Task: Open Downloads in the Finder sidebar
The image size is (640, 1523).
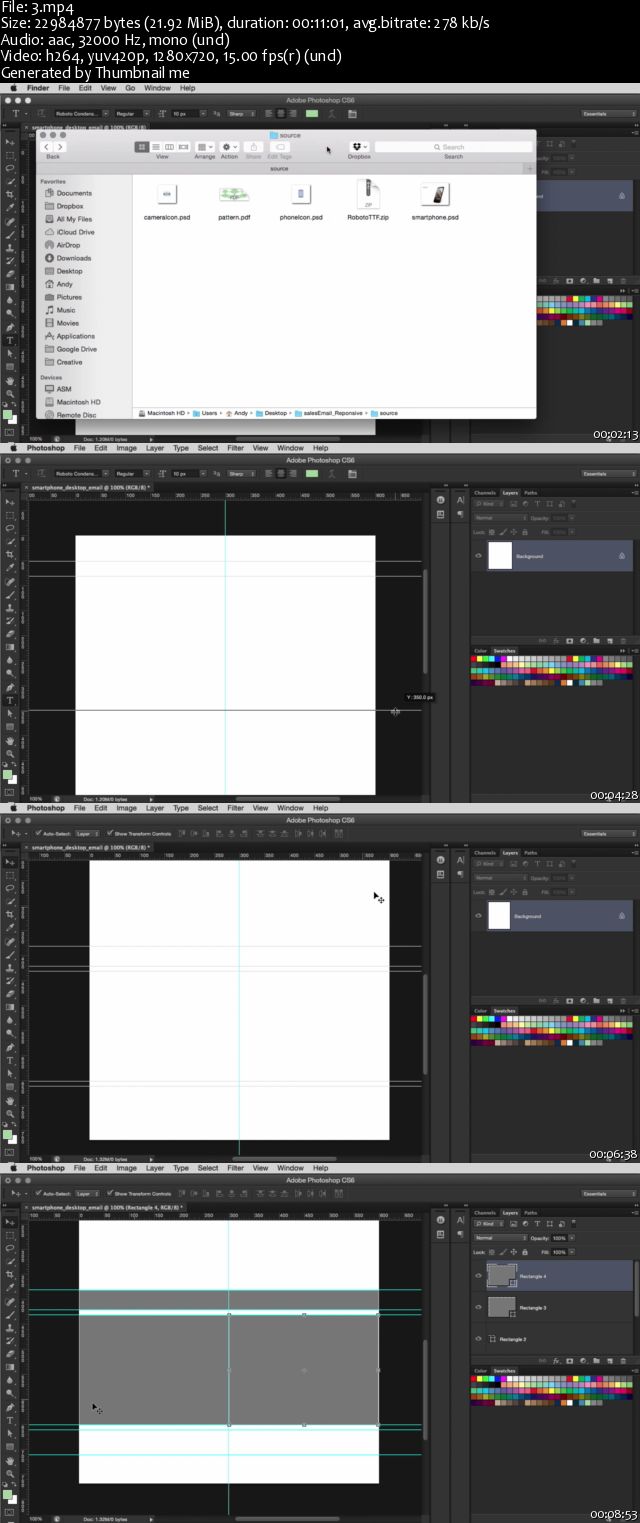Action: click(x=74, y=258)
